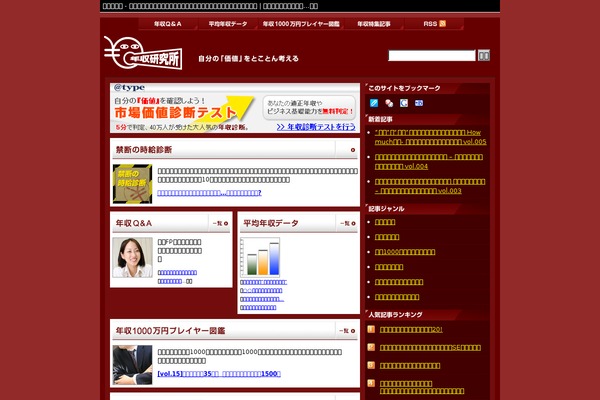Click the 平均年収データ panel heading
This screenshot has height=400, width=600.
click(x=271, y=223)
